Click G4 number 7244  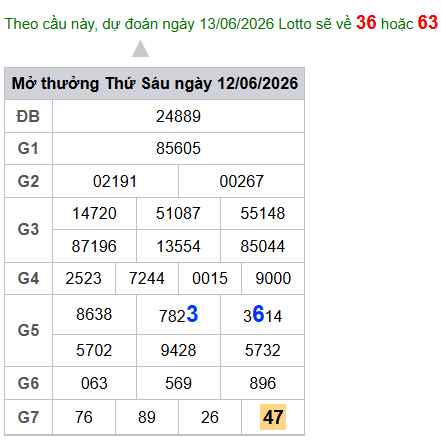pos(147,278)
